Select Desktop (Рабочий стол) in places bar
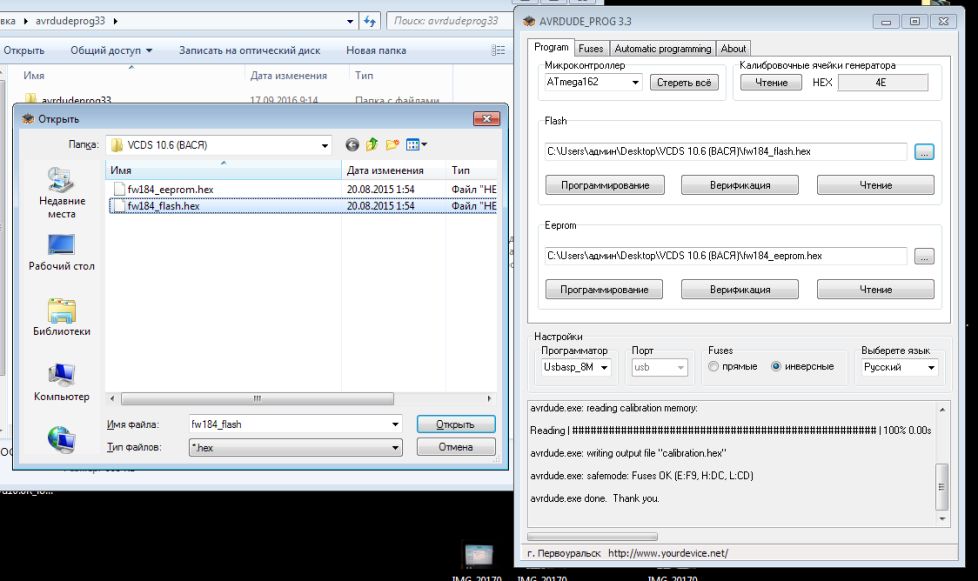This screenshot has width=978, height=581. point(62,253)
